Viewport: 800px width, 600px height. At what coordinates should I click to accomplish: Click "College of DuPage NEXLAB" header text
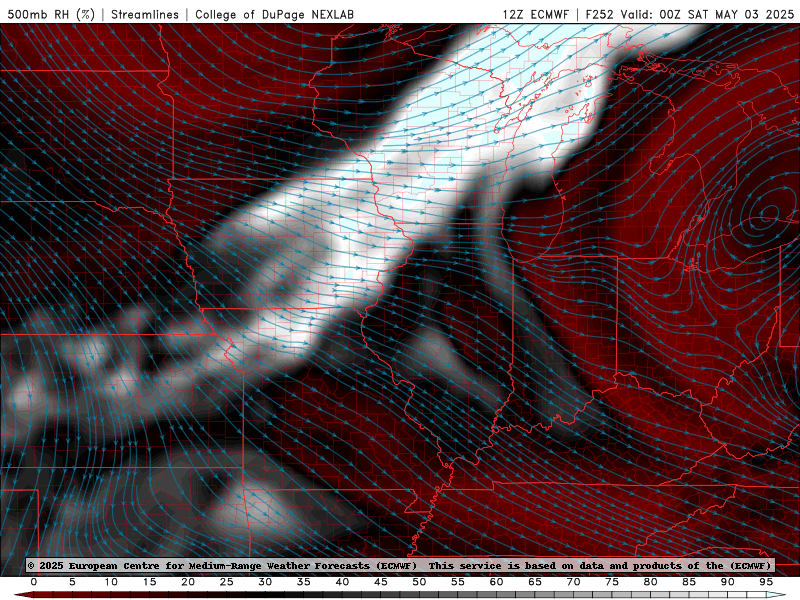click(274, 14)
